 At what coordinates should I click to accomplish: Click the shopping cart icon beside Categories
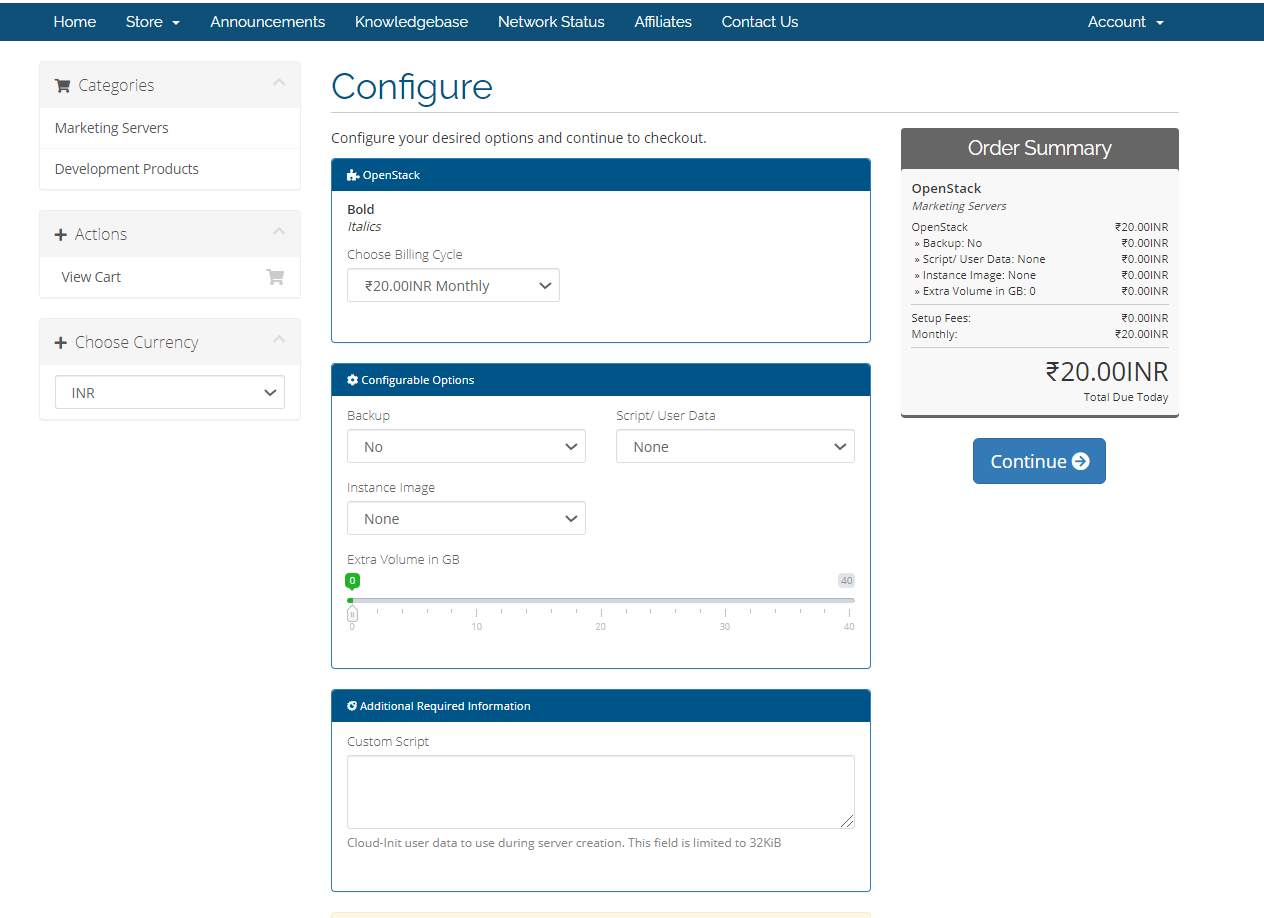pos(62,86)
